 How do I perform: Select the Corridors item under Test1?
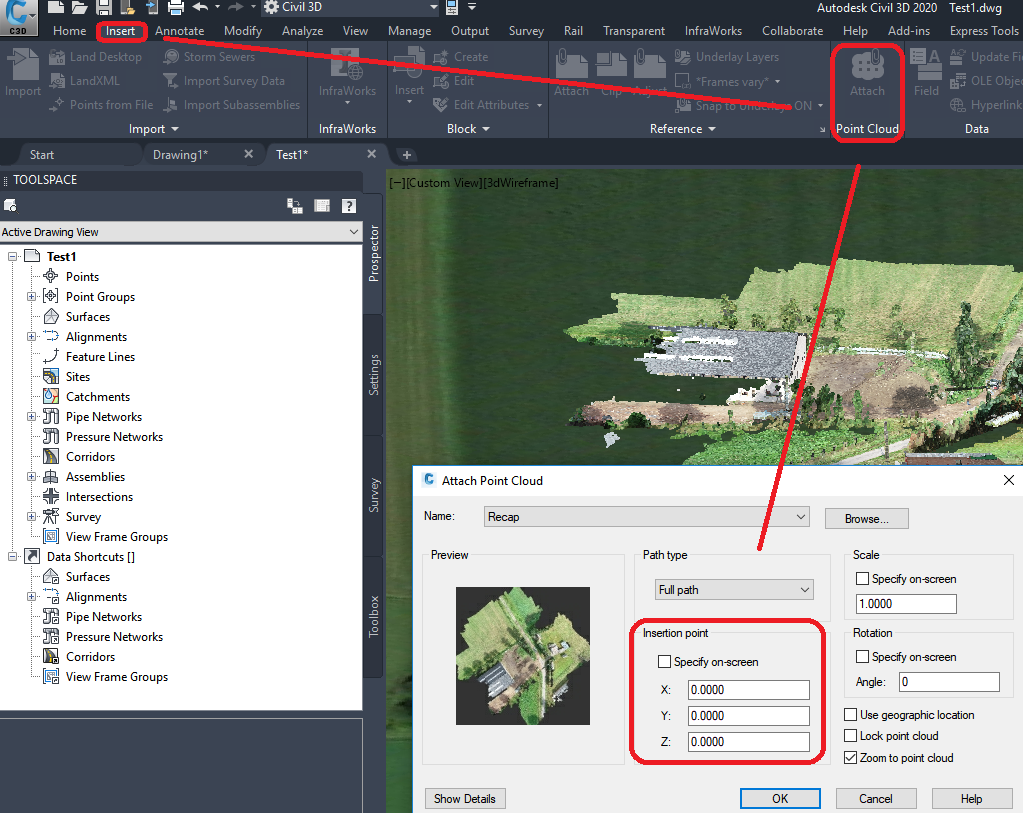(90, 457)
